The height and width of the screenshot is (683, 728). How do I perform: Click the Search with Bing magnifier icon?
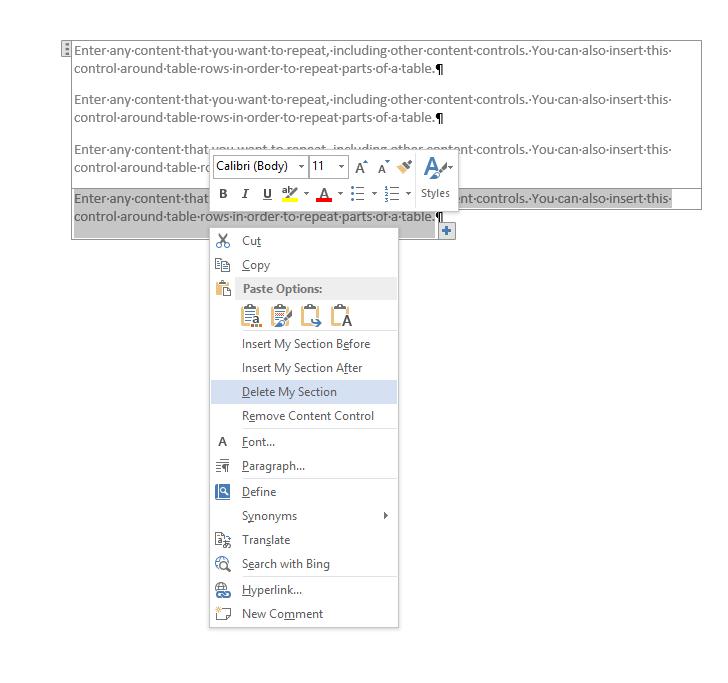[x=223, y=564]
